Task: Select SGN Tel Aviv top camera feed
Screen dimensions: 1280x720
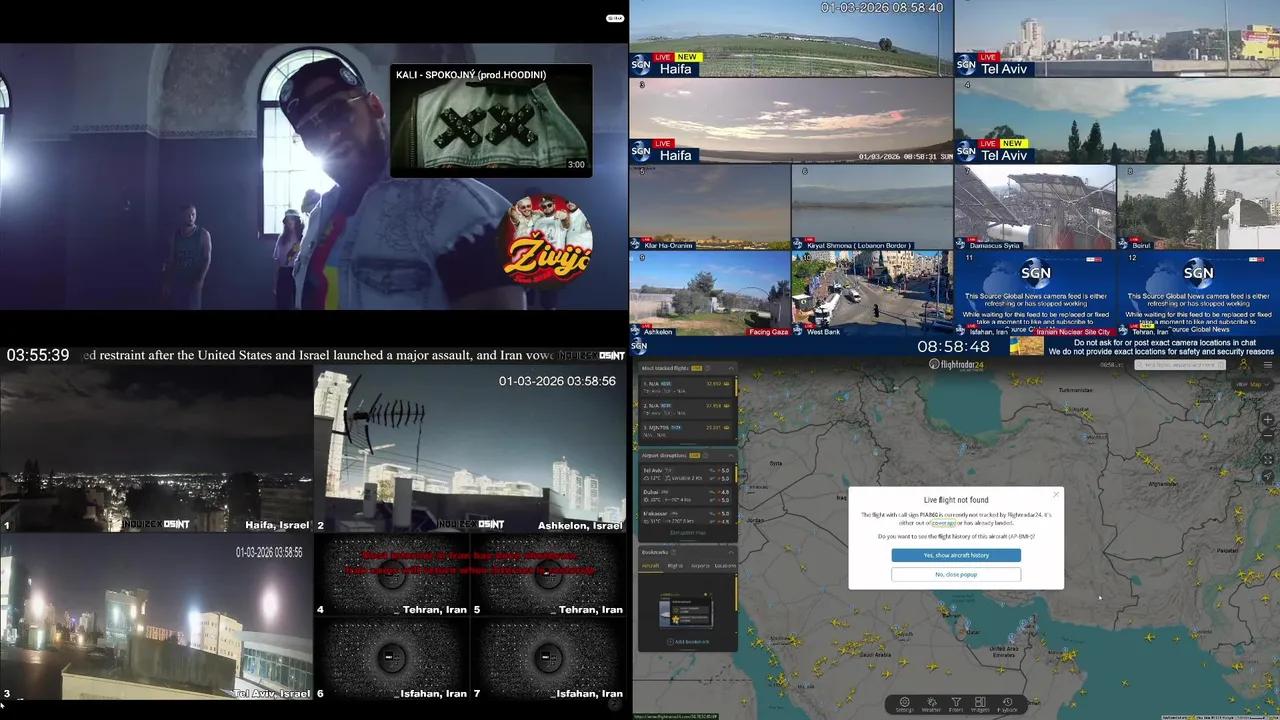Action: (1117, 38)
